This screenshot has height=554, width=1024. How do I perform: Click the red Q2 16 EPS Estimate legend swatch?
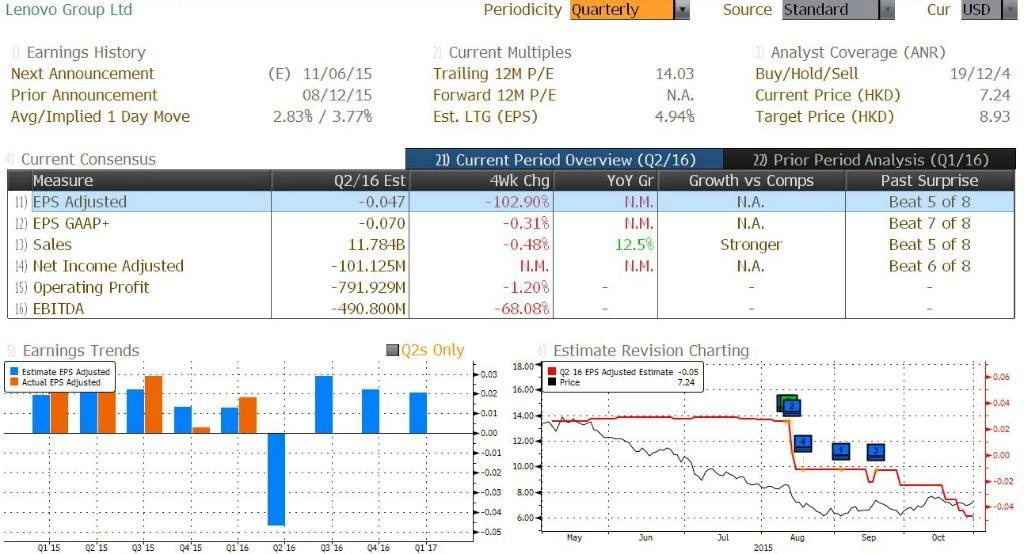(552, 372)
